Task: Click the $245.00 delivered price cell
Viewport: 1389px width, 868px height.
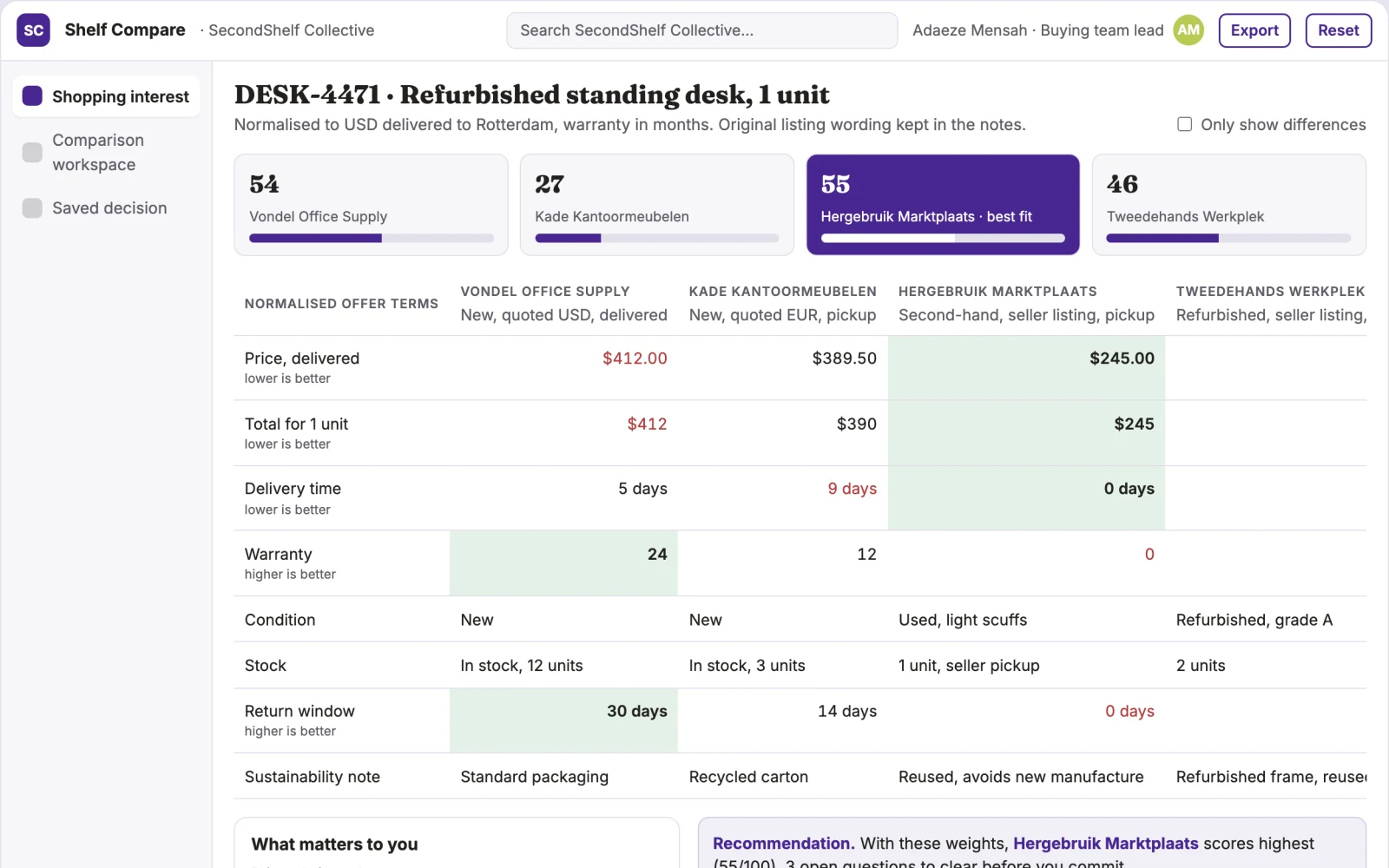Action: click(1026, 367)
